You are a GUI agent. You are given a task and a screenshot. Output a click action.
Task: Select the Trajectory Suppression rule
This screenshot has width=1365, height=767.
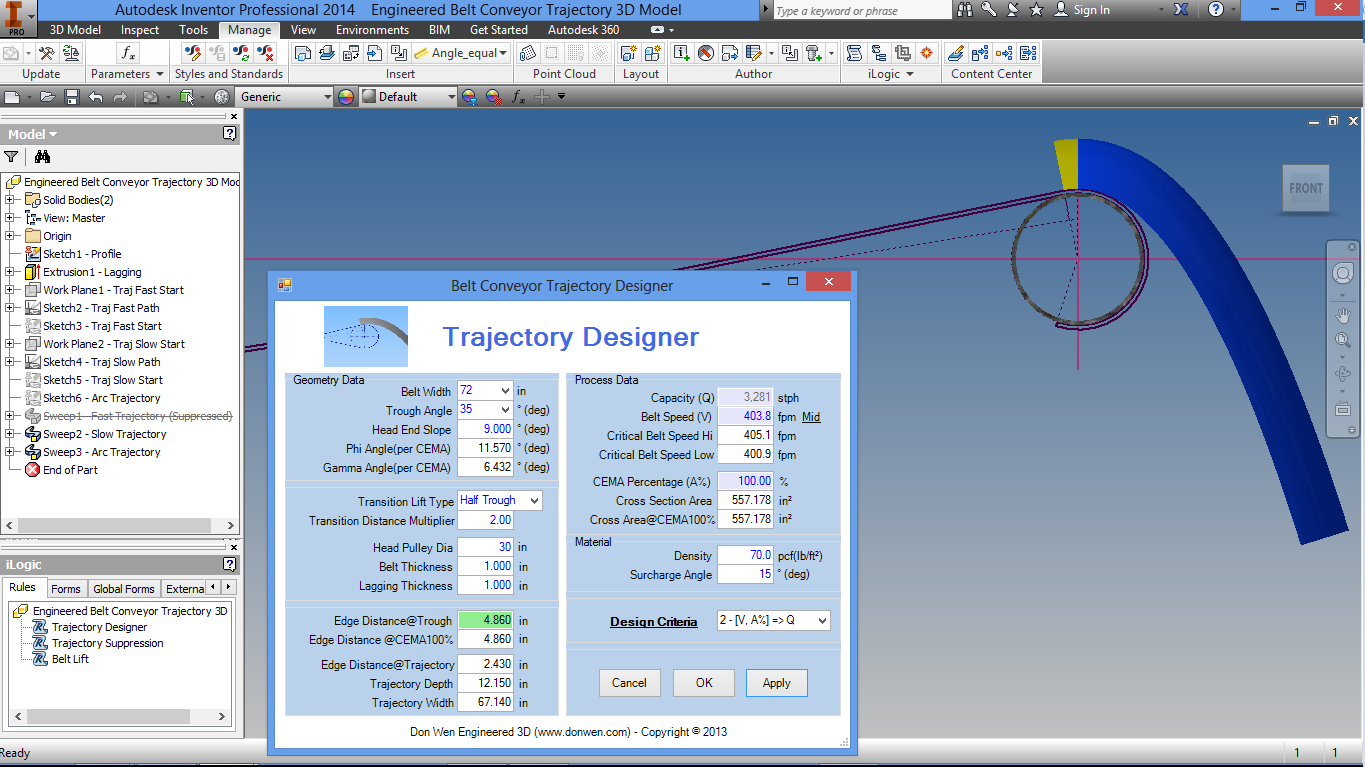coord(107,643)
